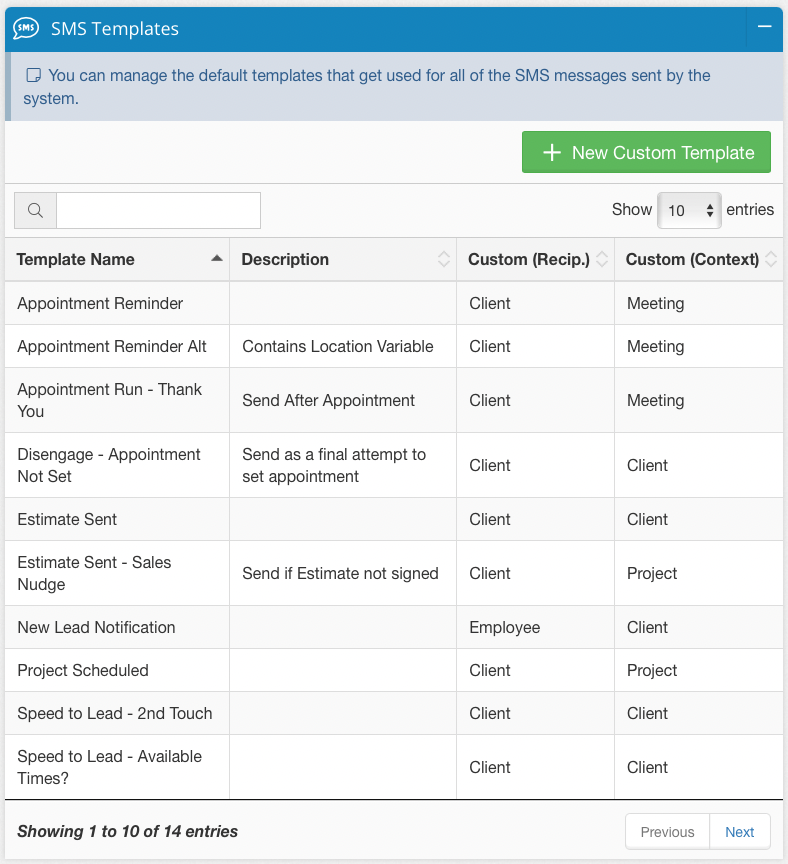The image size is (788, 864).
Task: Click the search magnifier icon
Action: pos(35,211)
